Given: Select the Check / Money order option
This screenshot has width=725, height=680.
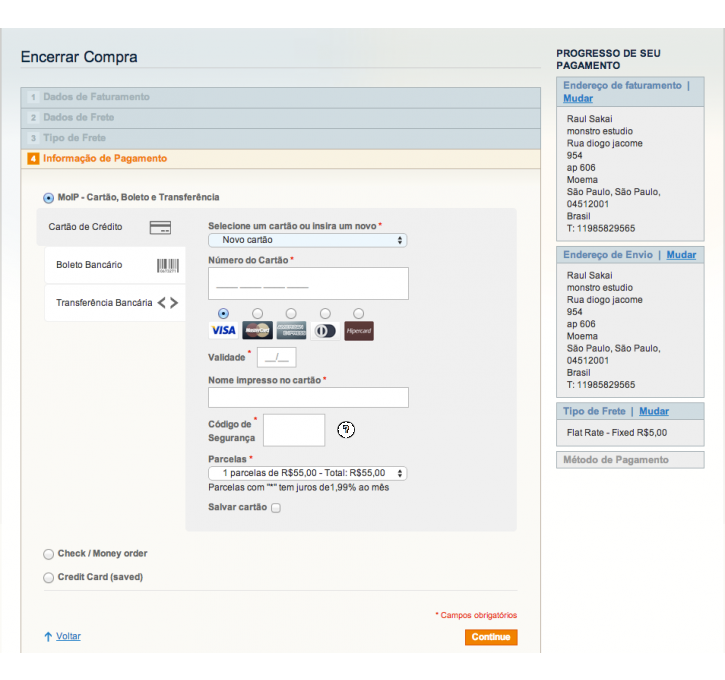Looking at the screenshot, I should click(49, 554).
